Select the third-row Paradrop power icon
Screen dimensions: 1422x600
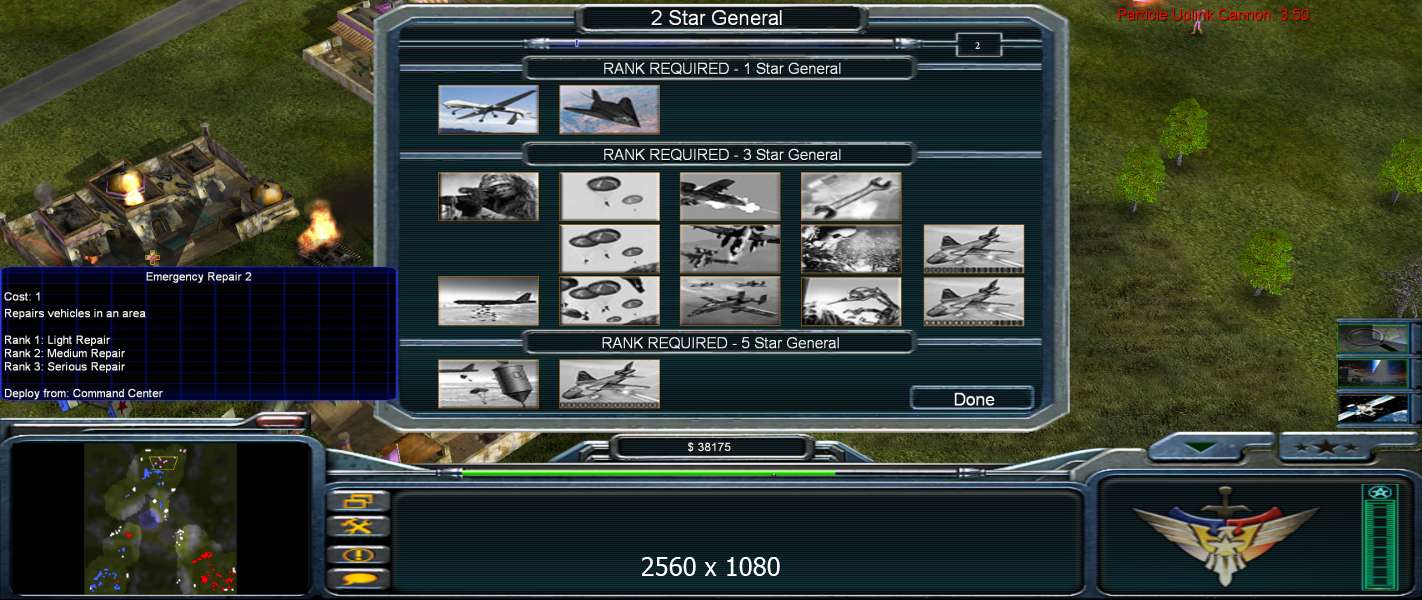pos(609,301)
